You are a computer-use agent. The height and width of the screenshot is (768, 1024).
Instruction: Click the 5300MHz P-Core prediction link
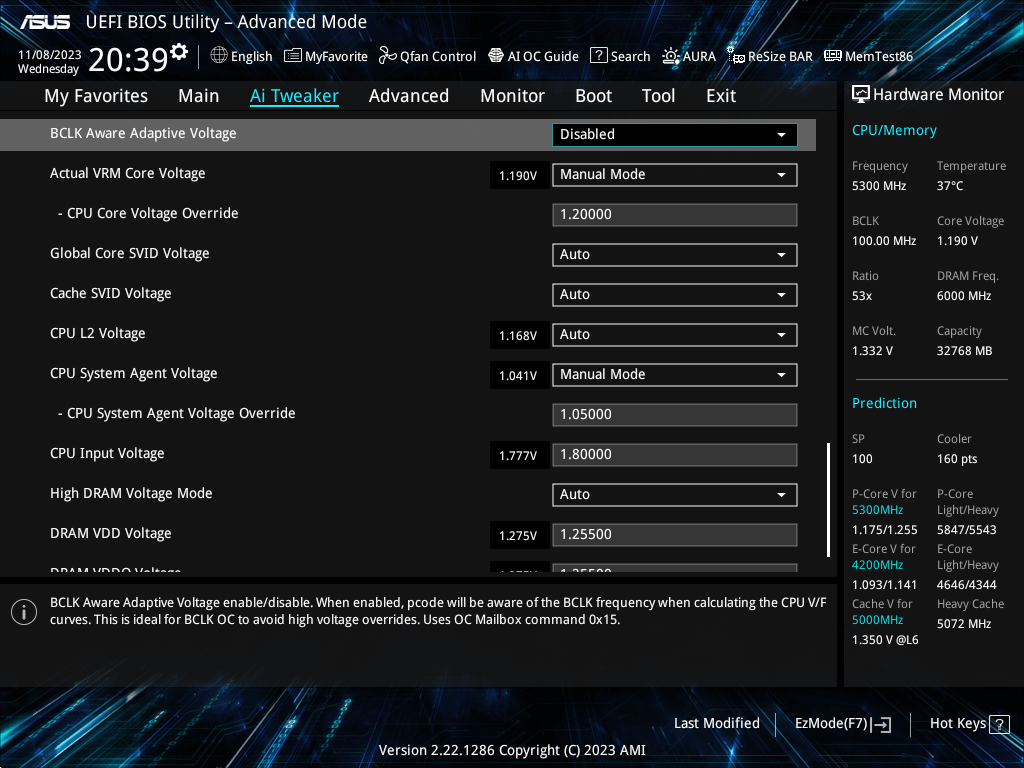[x=877, y=510]
